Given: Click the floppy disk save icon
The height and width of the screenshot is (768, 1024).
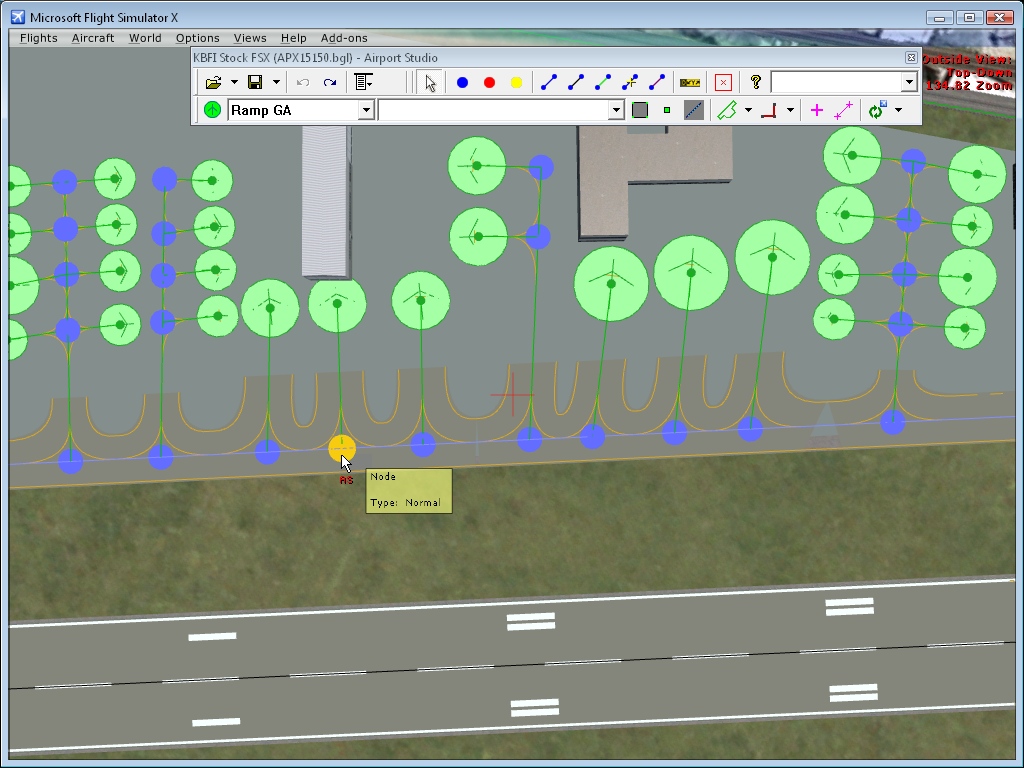Looking at the screenshot, I should point(255,82).
